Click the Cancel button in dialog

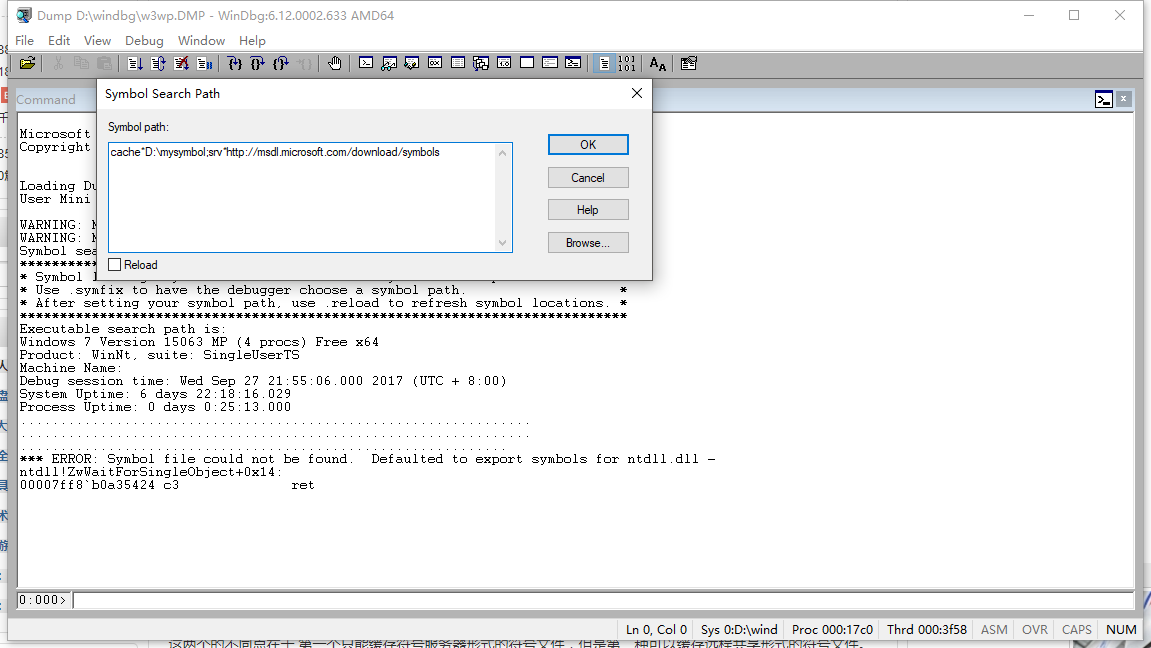tap(588, 178)
